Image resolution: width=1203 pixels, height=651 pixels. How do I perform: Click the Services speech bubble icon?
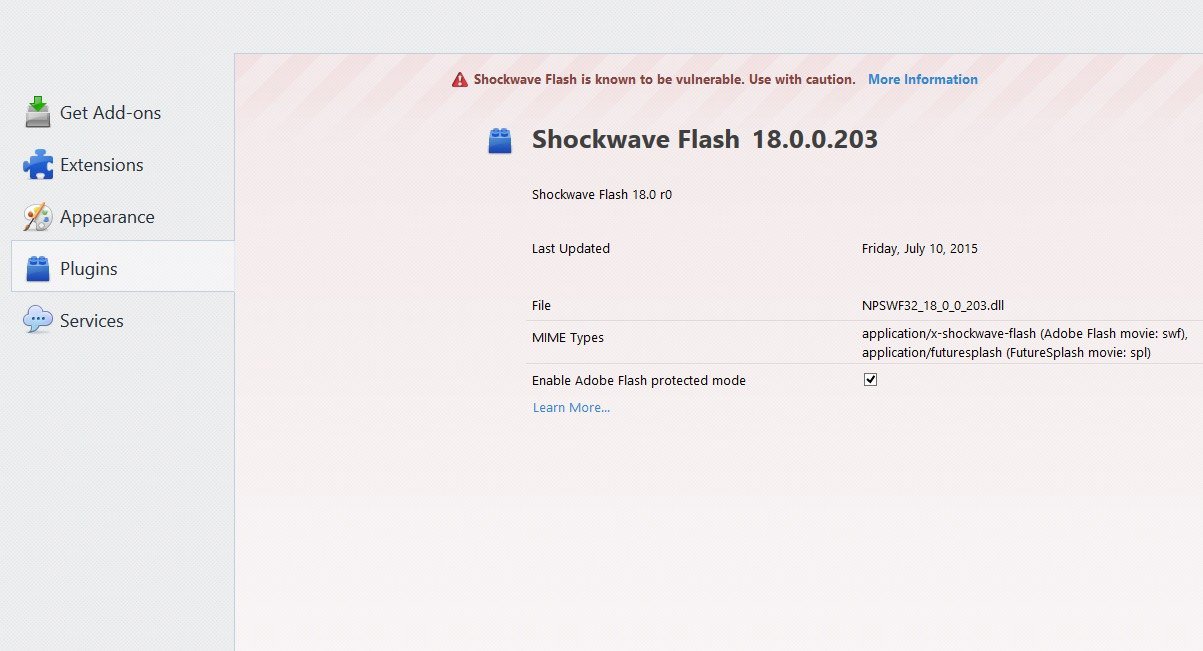pos(38,320)
